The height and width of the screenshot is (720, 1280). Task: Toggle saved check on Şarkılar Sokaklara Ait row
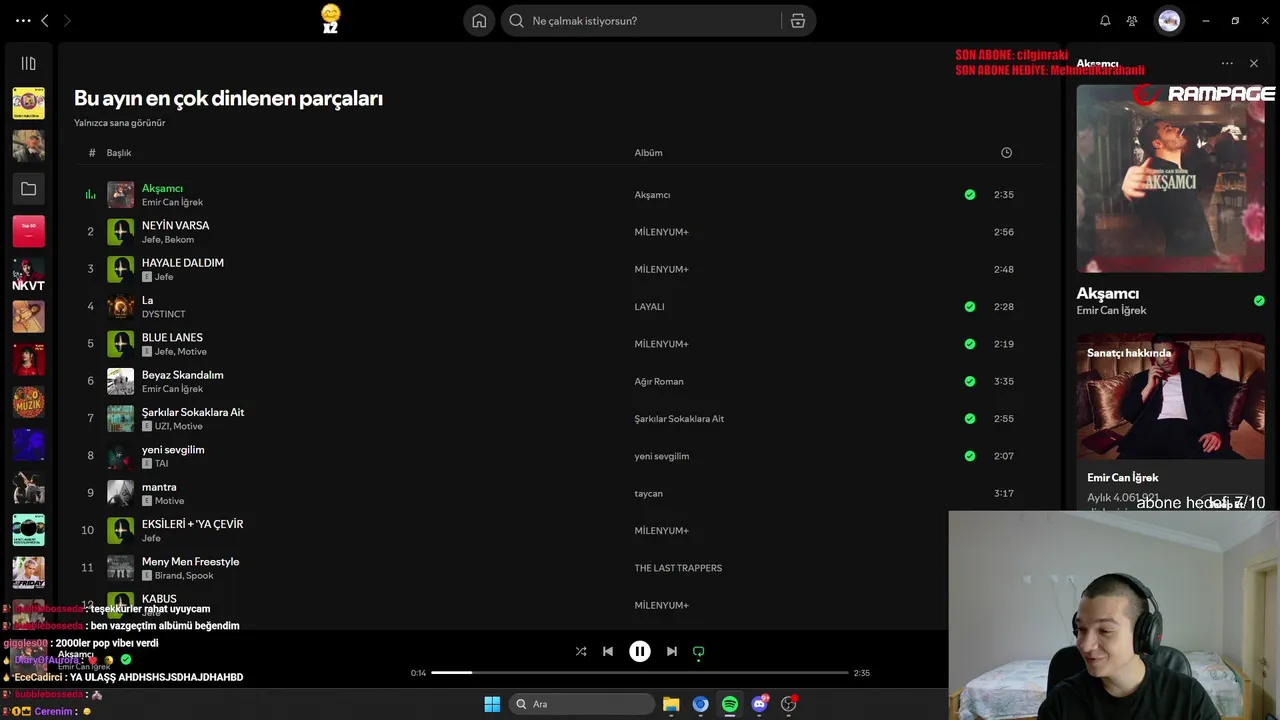coord(970,419)
